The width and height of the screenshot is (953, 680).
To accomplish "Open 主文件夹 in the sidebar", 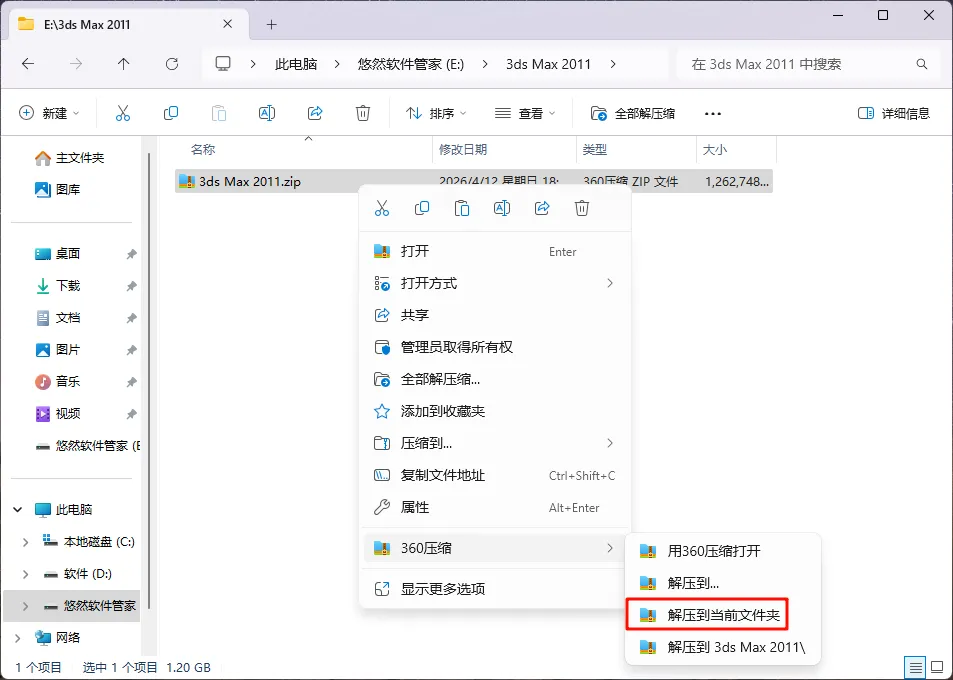I will (x=69, y=157).
